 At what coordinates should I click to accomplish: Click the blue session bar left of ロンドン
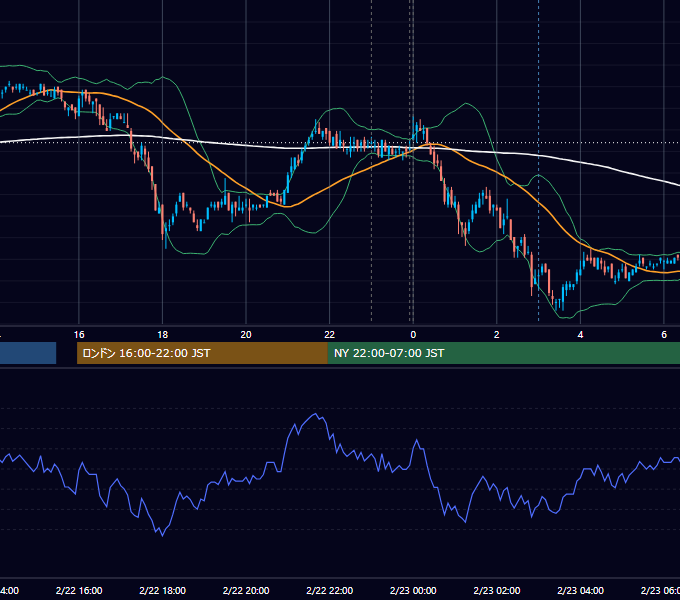(x=28, y=353)
